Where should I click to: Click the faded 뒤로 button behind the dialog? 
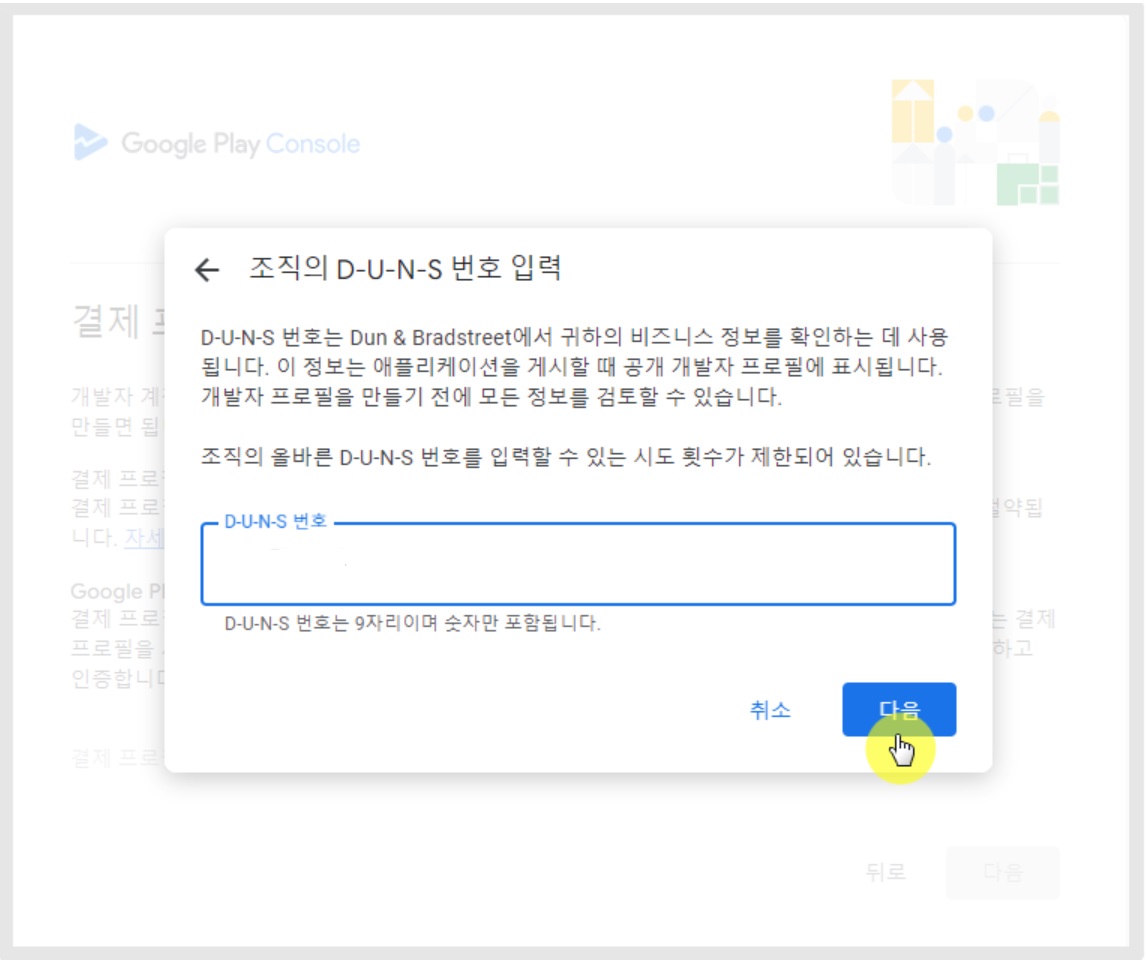point(885,872)
